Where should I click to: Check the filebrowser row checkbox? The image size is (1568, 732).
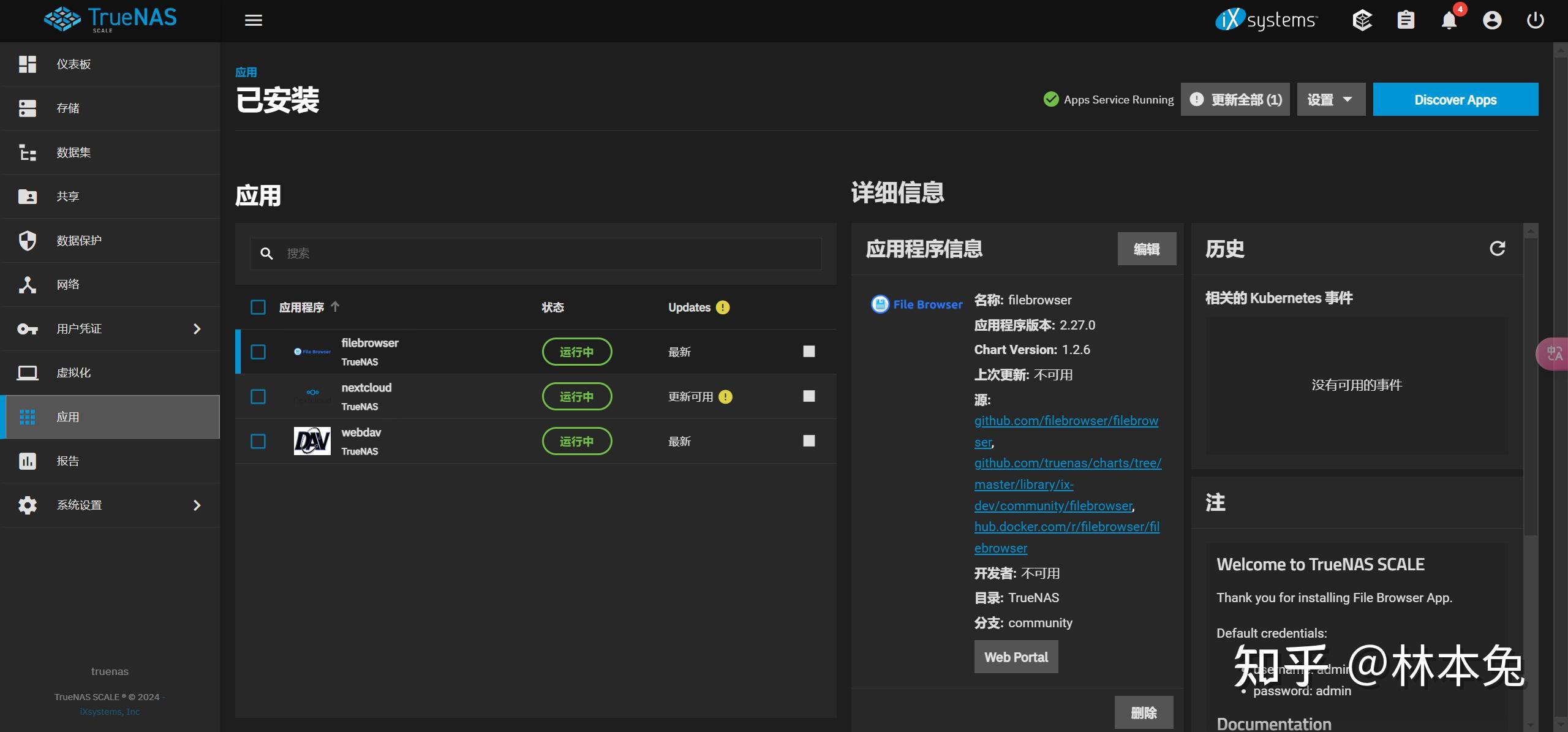point(258,352)
